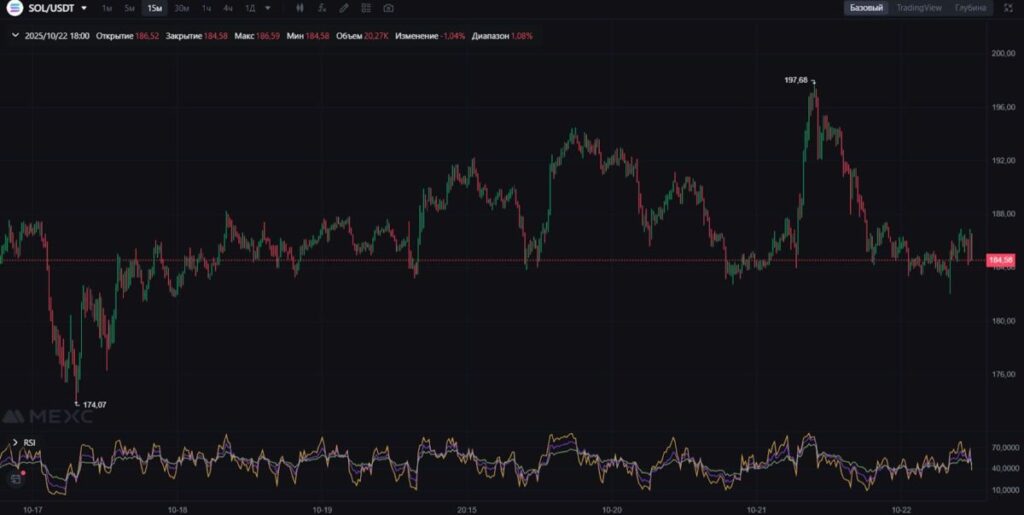Select the 30м timeframe
Viewport: 1024px width, 515px height.
click(181, 8)
